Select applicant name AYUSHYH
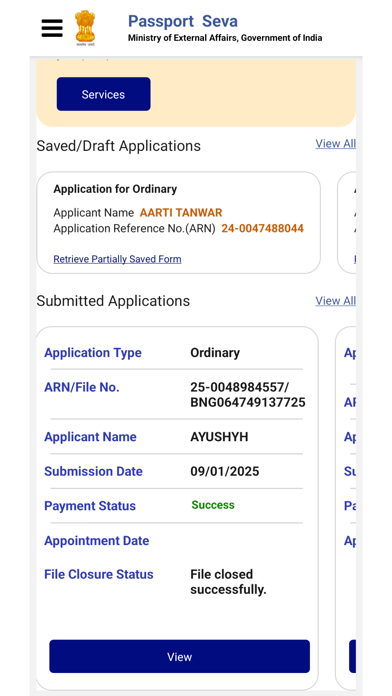 [219, 437]
